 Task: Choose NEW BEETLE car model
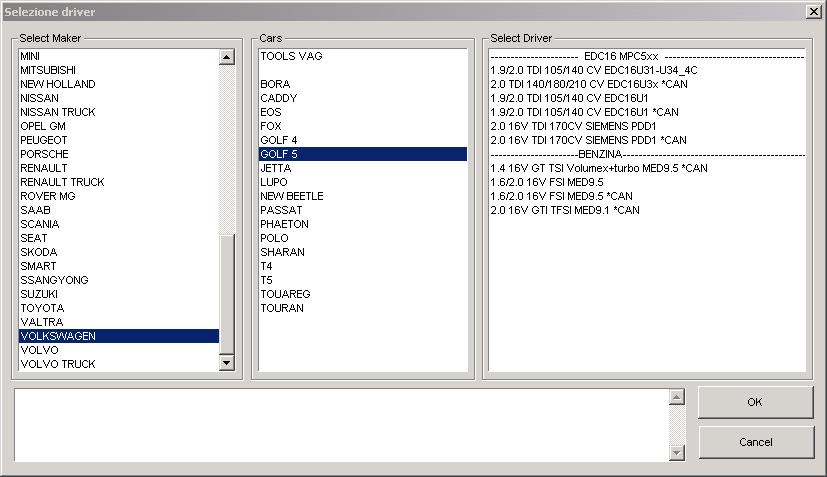(x=363, y=196)
